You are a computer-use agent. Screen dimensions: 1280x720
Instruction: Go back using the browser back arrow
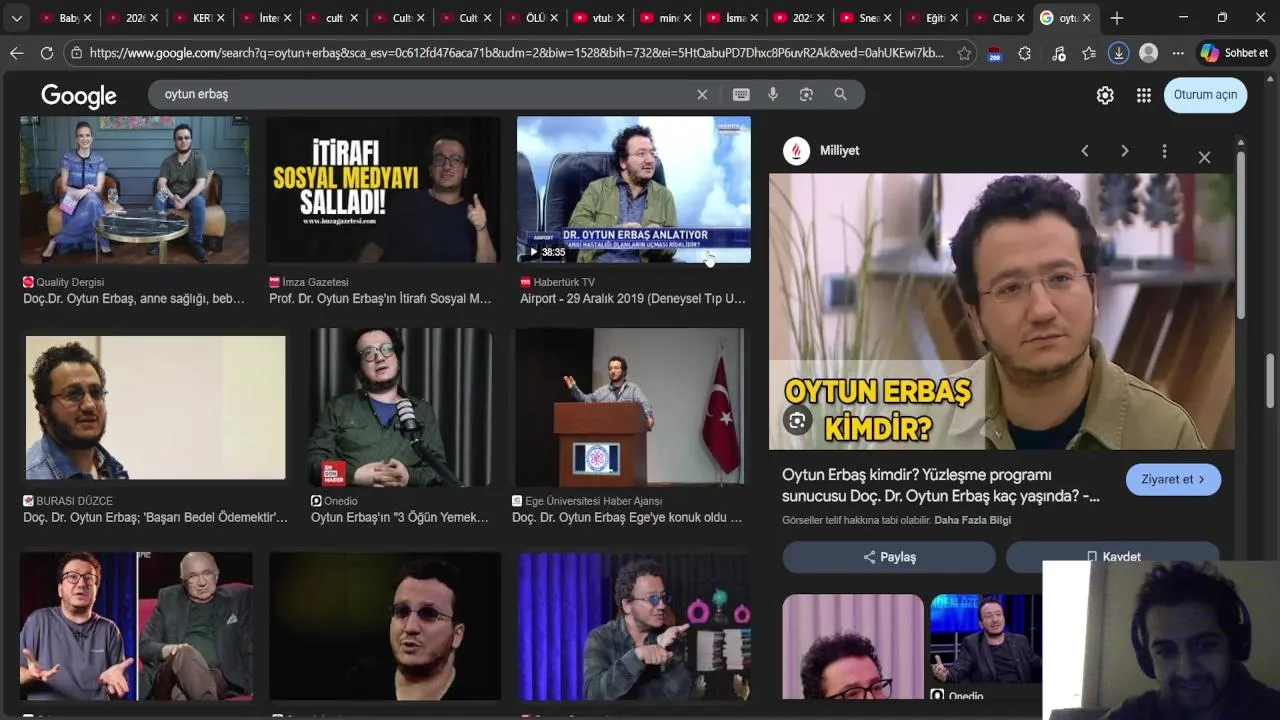coord(16,53)
